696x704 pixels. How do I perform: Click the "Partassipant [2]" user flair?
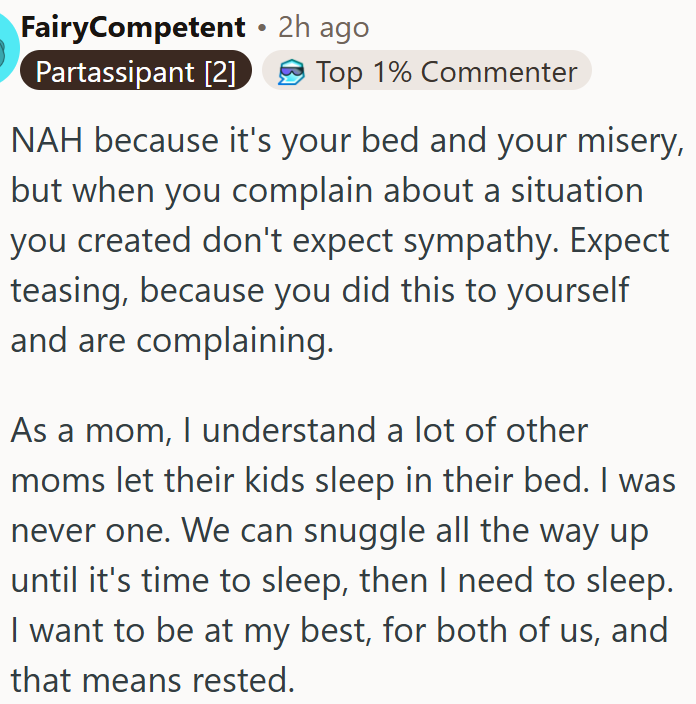[128, 72]
